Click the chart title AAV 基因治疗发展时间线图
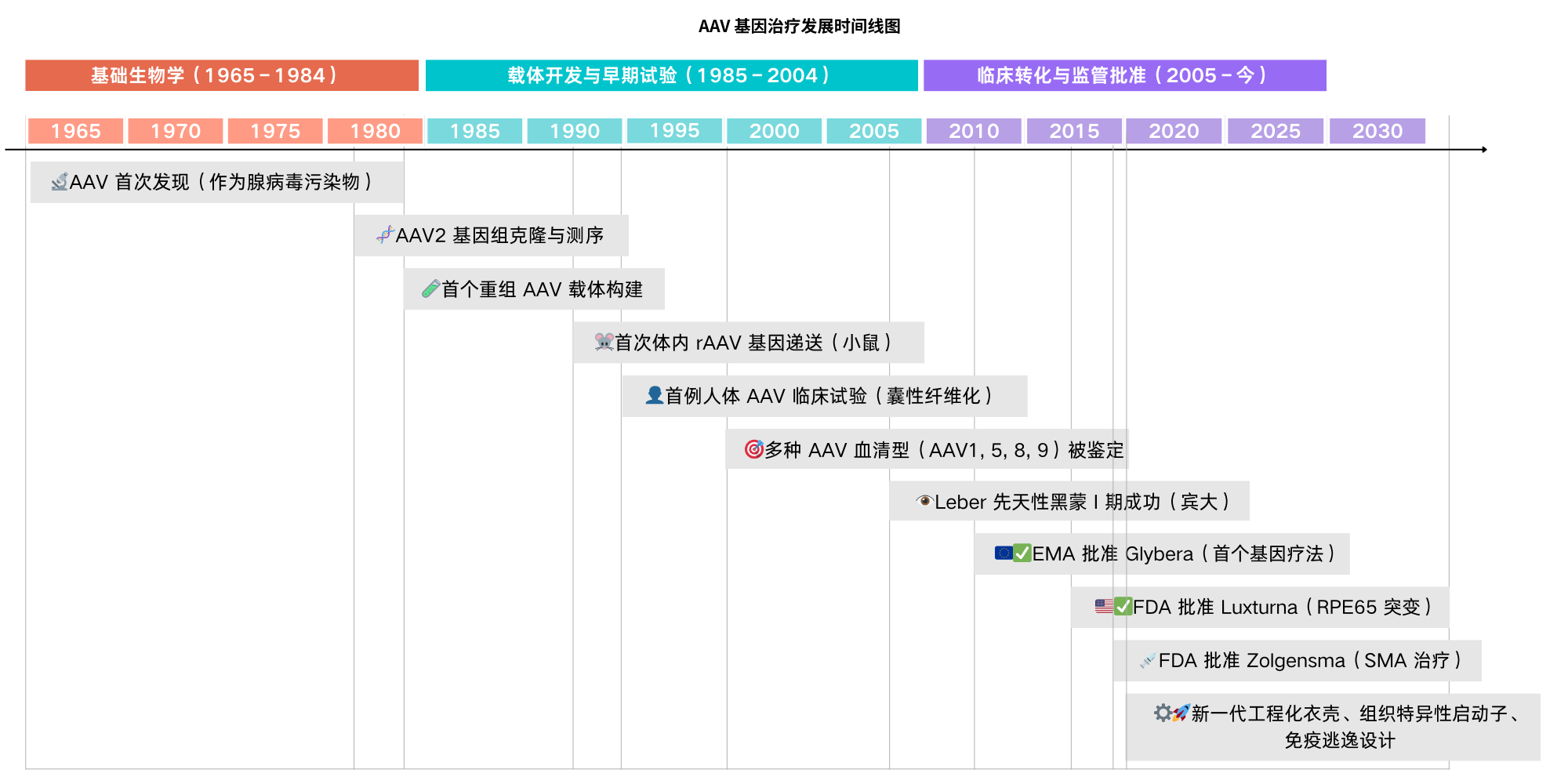1568x784 pixels. 799,27
